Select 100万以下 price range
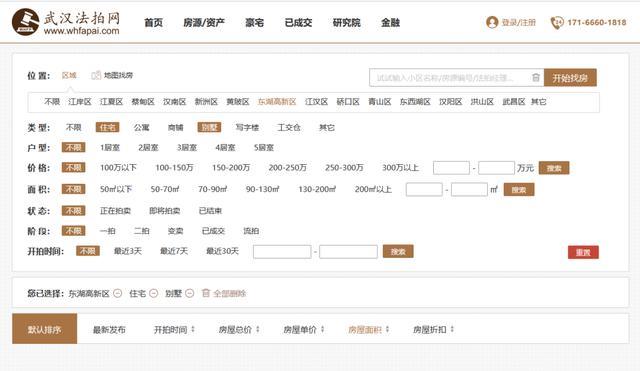 click(x=118, y=167)
